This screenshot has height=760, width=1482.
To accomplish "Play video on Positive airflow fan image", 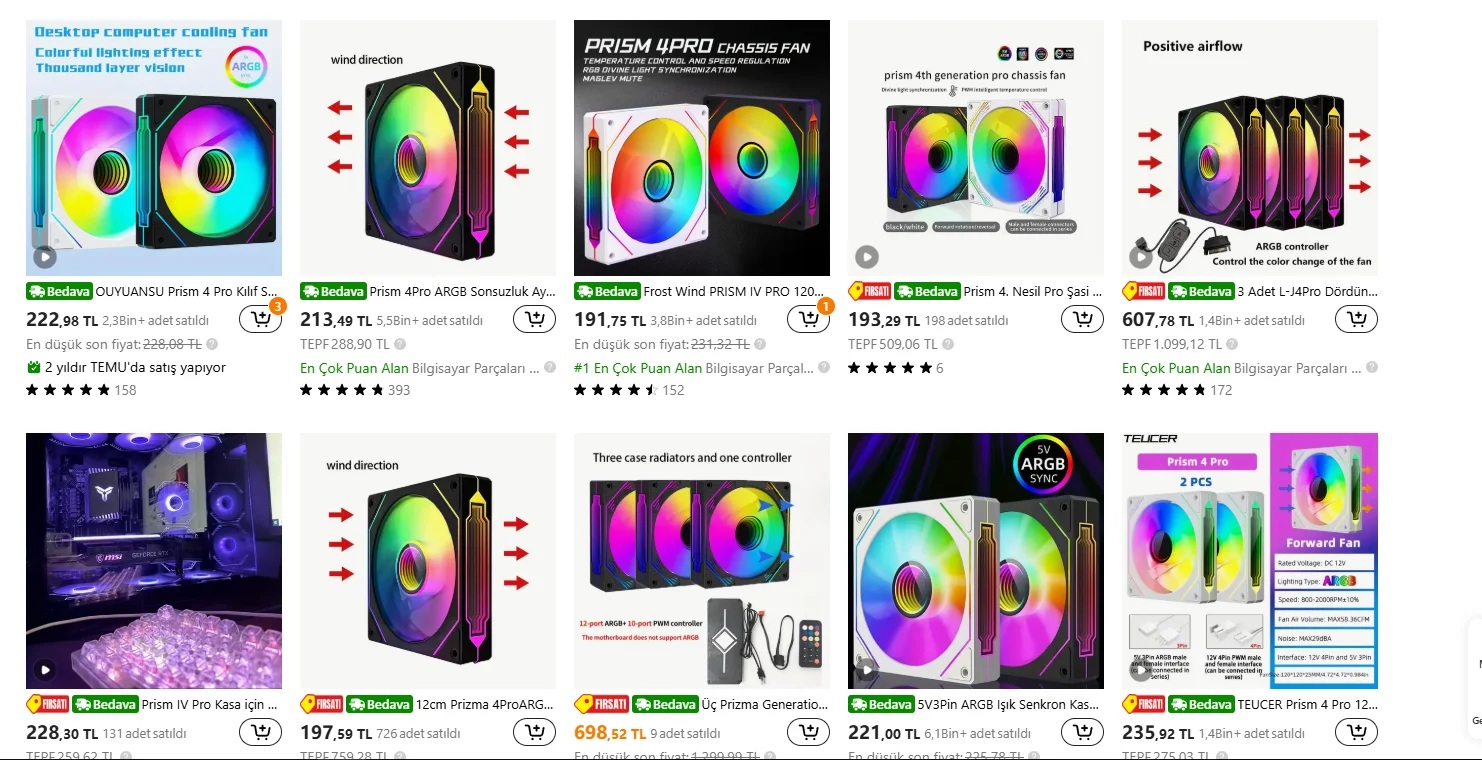I will pyautogui.click(x=1141, y=257).
